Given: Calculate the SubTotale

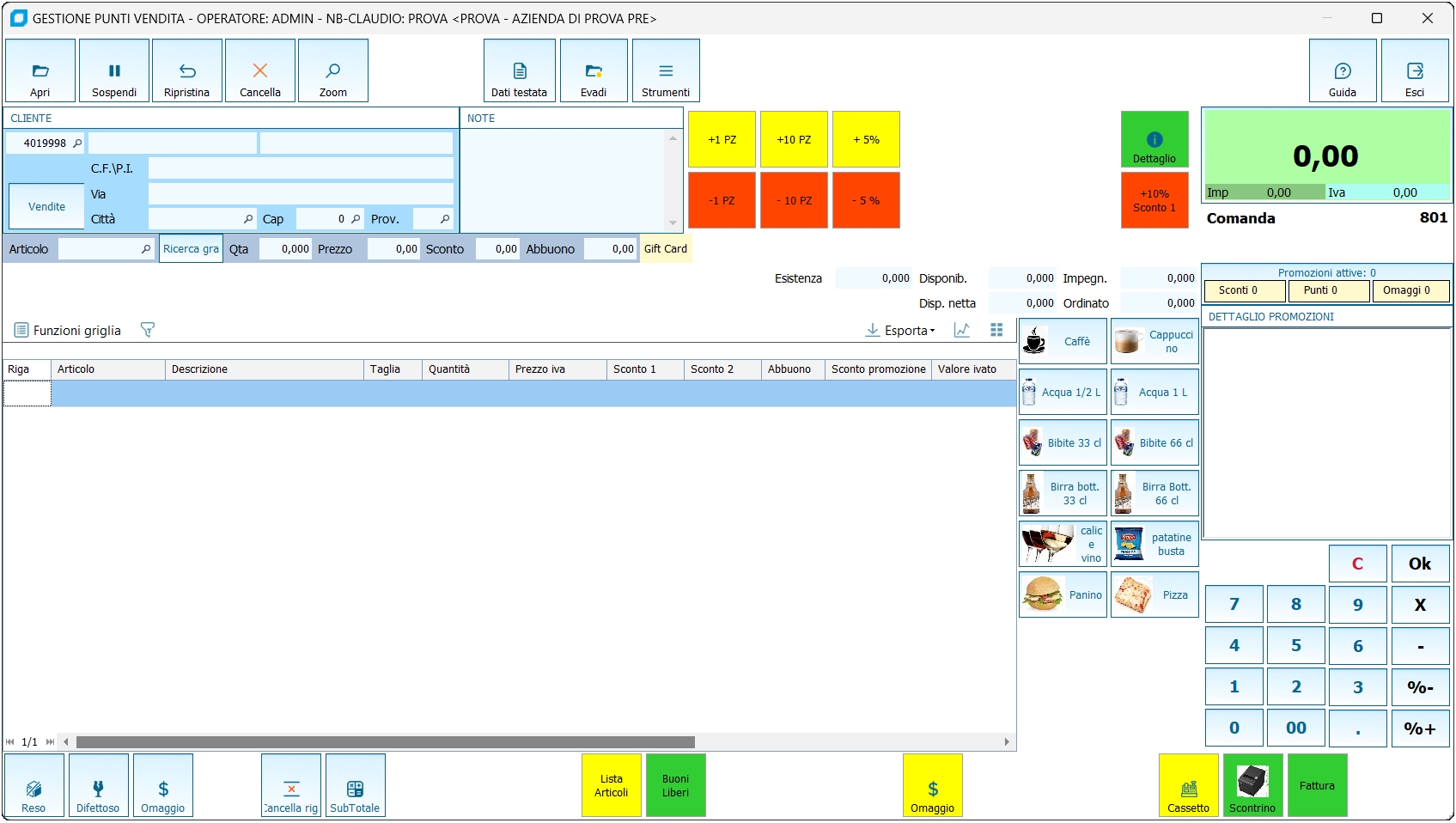Looking at the screenshot, I should (x=356, y=785).
